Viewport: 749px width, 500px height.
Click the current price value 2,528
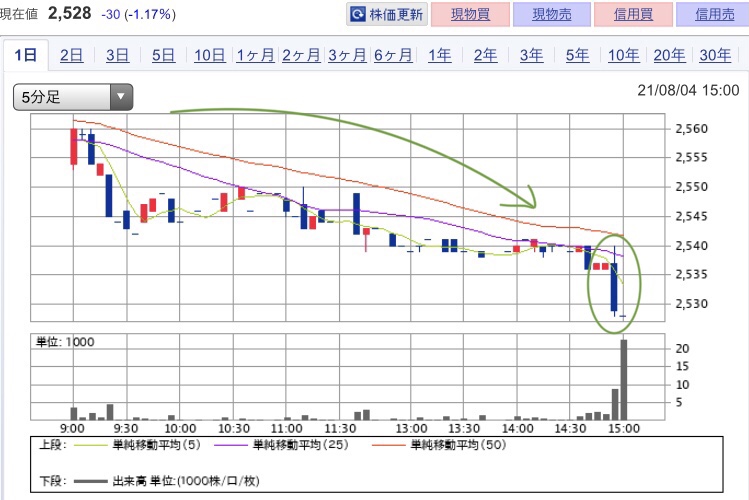69,13
